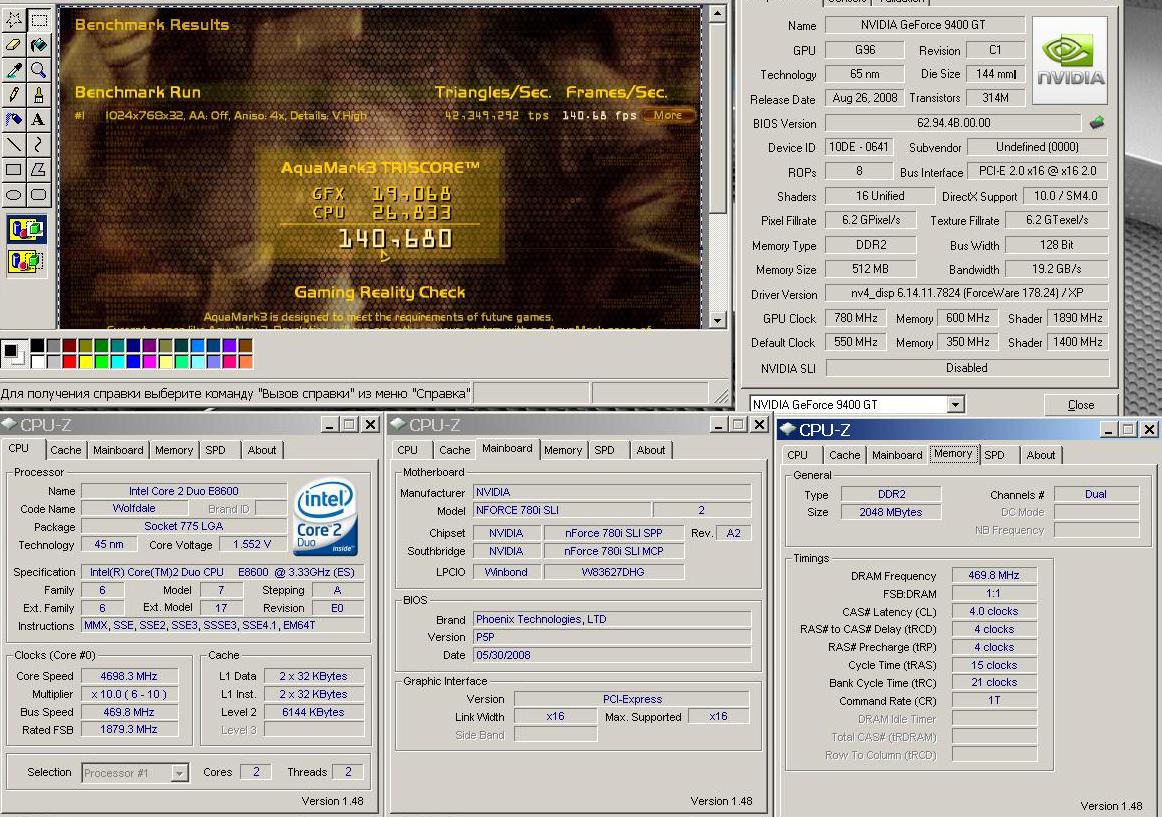The height and width of the screenshot is (817, 1162).
Task: Click the Close button in GPU-Z
Action: point(1080,405)
